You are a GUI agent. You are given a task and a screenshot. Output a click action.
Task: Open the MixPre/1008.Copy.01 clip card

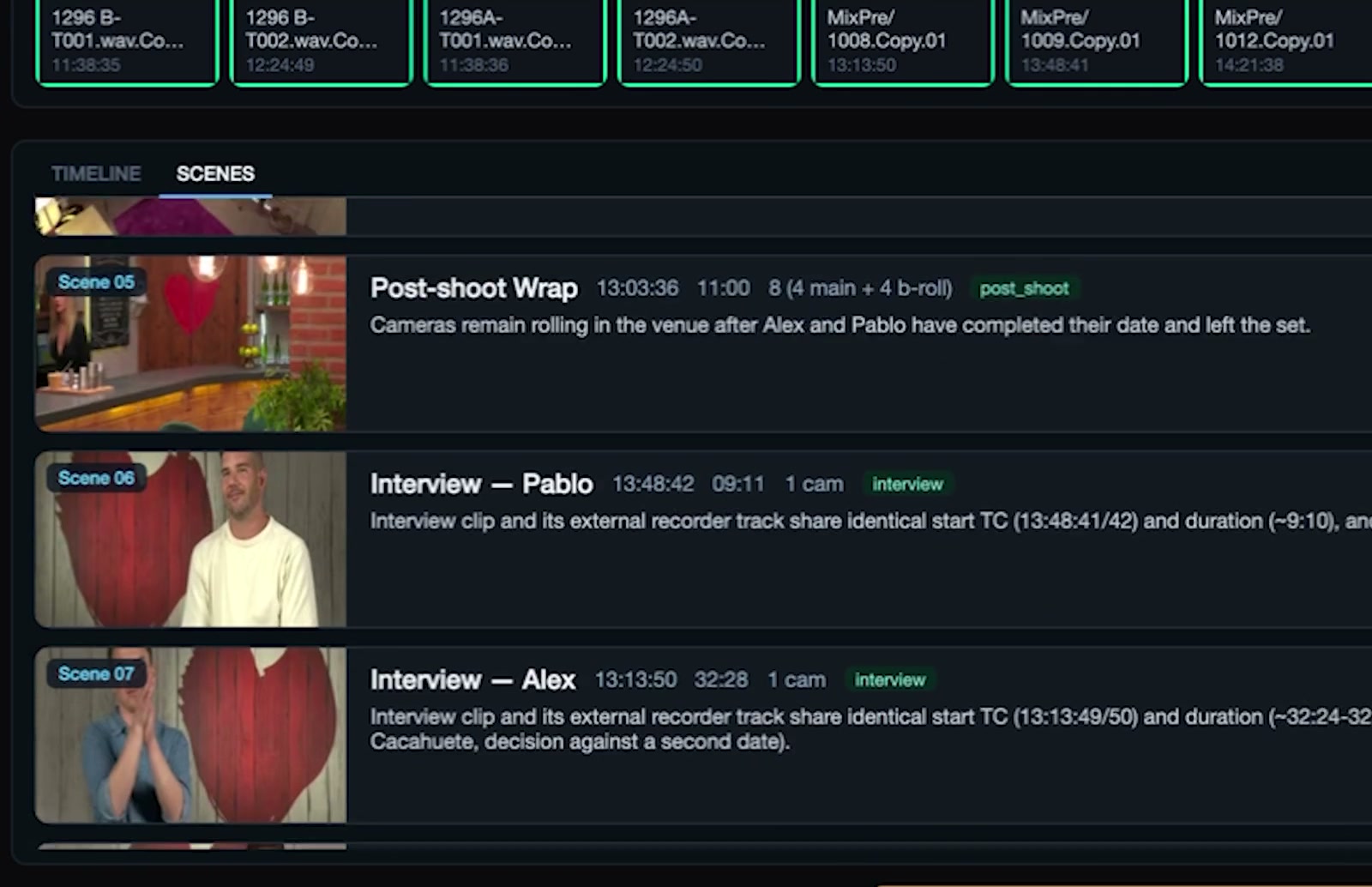pos(903,42)
